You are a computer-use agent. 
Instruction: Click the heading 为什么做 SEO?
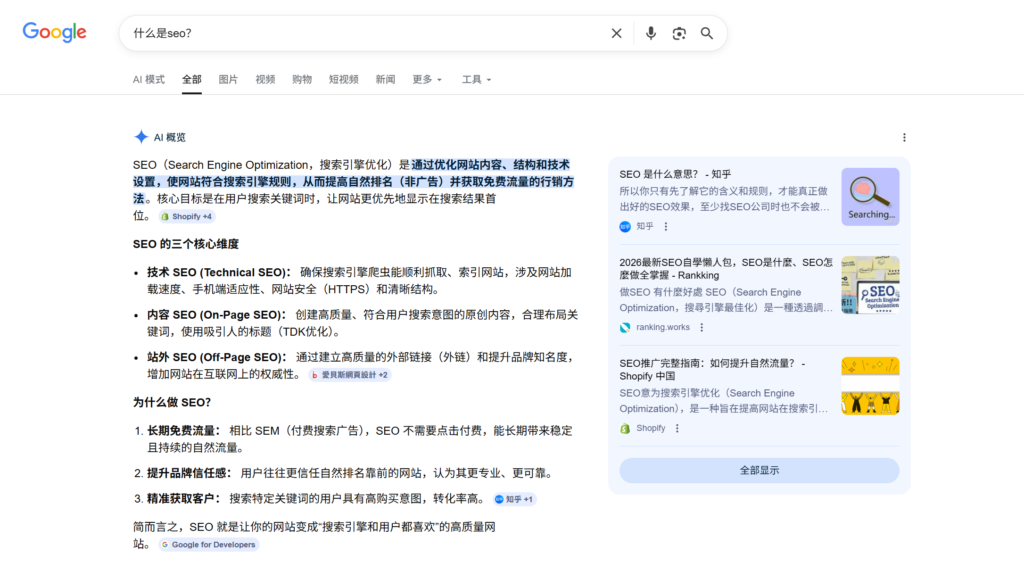(x=172, y=402)
